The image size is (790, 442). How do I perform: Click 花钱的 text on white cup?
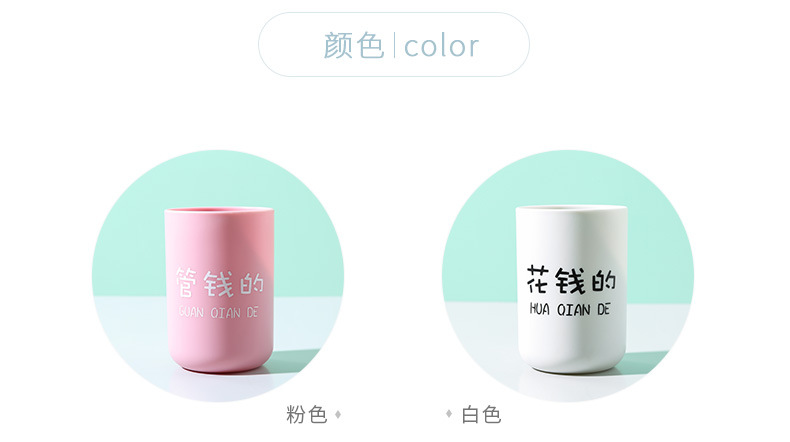571,280
